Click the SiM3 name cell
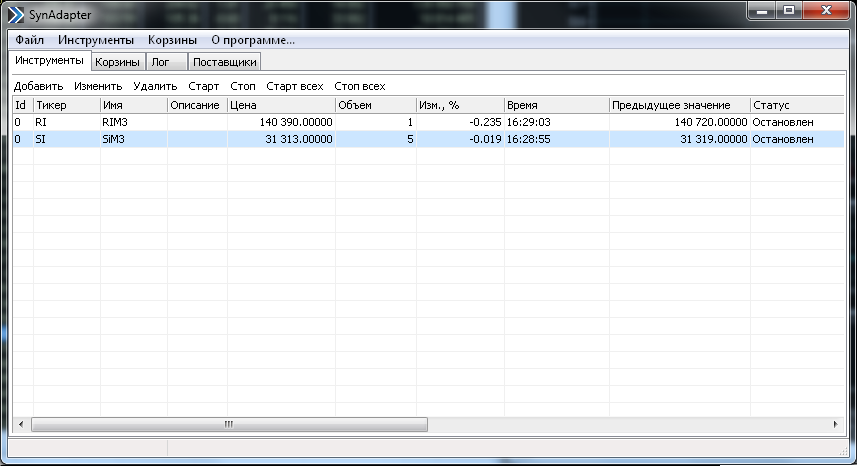Image resolution: width=857 pixels, height=466 pixels. [x=134, y=139]
